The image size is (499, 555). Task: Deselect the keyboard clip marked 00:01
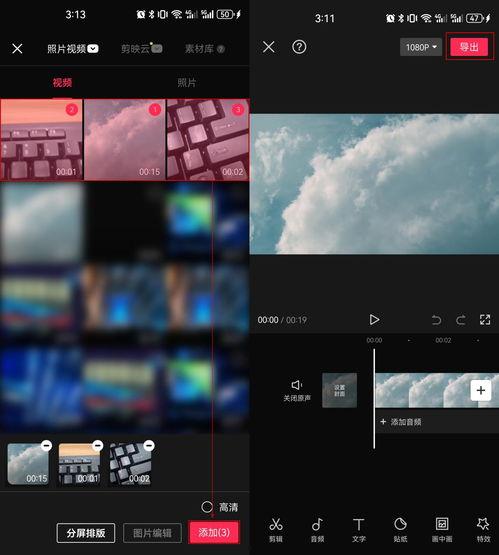tap(41, 139)
